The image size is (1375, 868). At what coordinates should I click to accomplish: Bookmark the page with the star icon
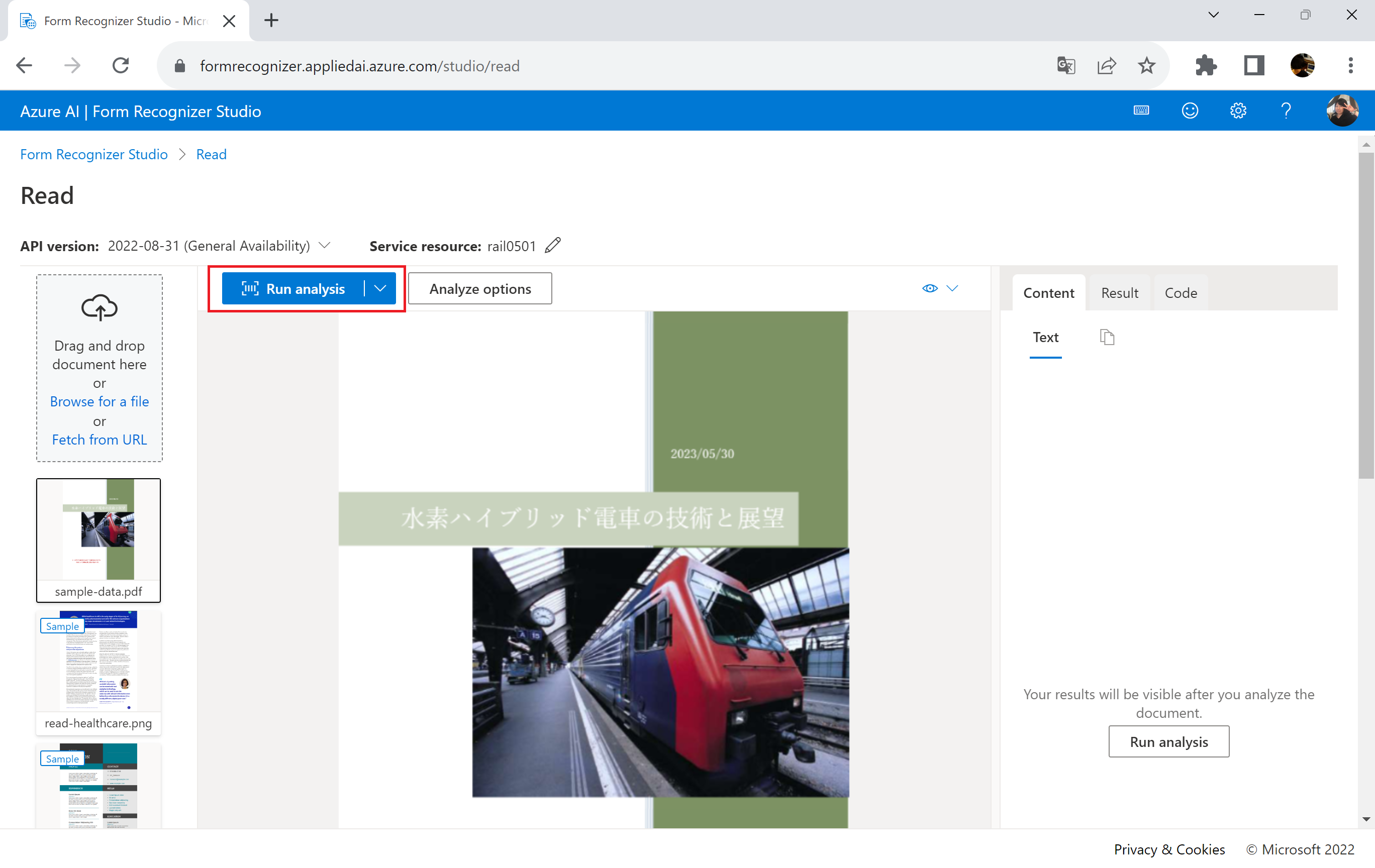tap(1147, 65)
